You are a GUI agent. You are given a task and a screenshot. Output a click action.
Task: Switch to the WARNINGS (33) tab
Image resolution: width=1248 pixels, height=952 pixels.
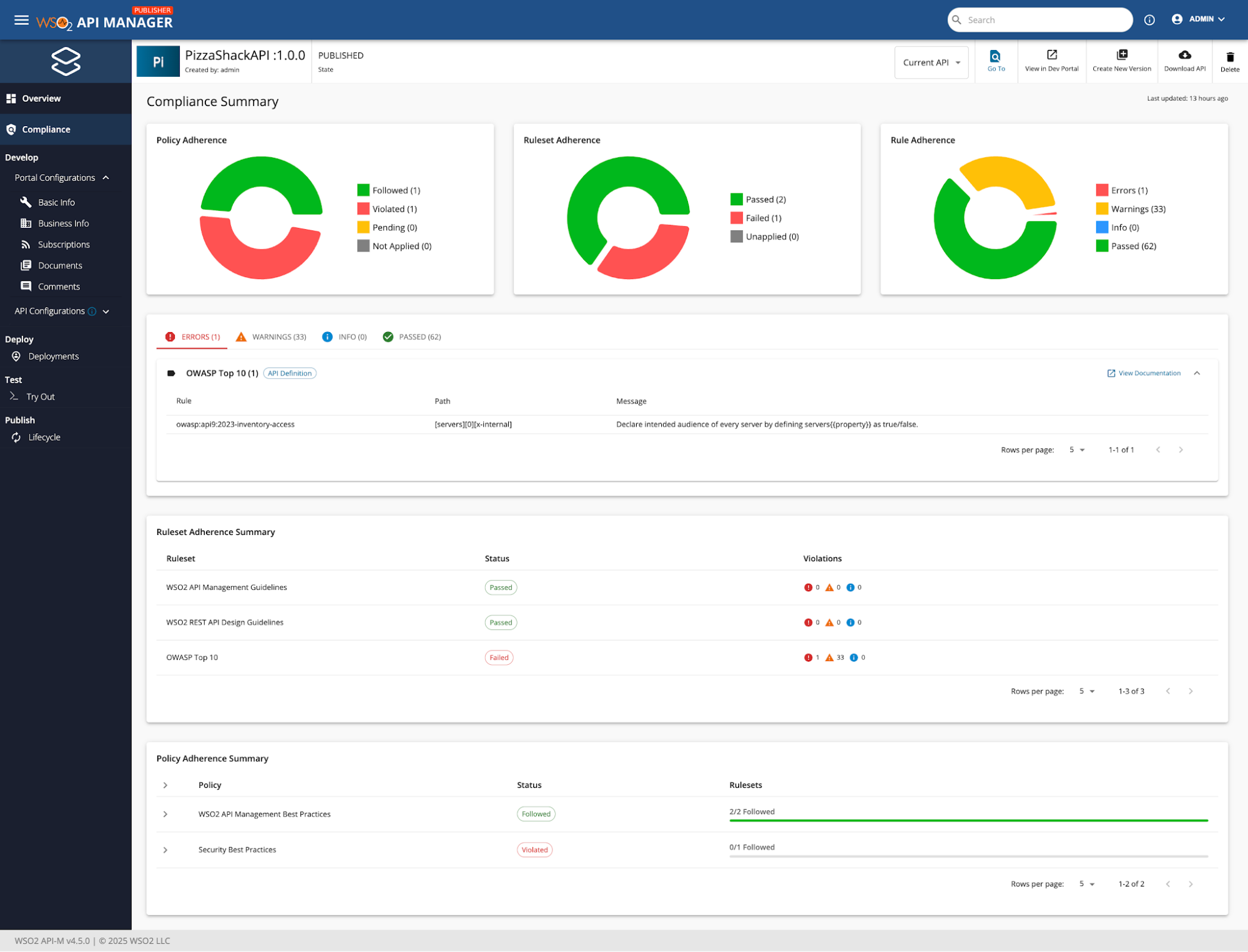[271, 337]
